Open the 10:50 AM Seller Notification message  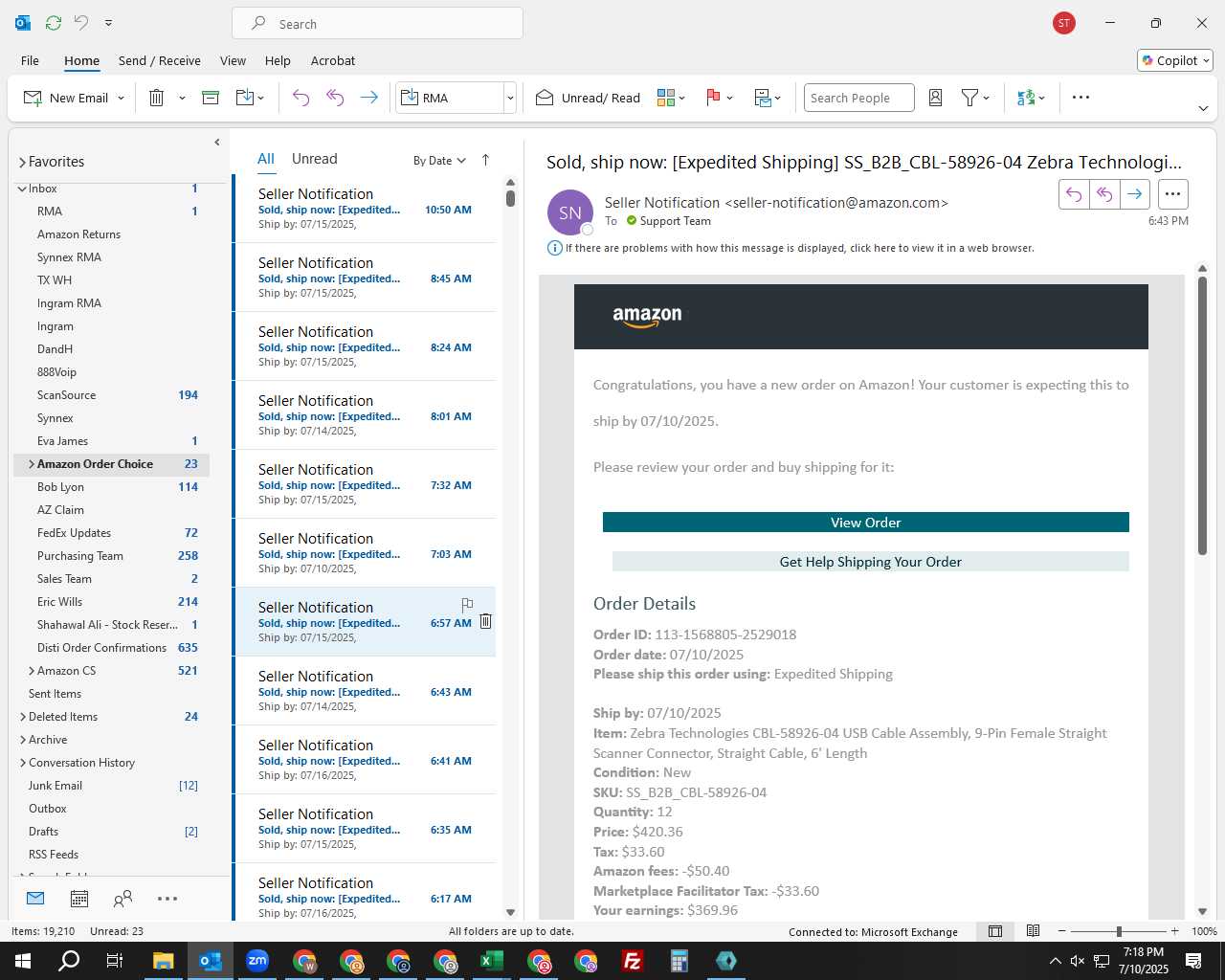click(365, 208)
